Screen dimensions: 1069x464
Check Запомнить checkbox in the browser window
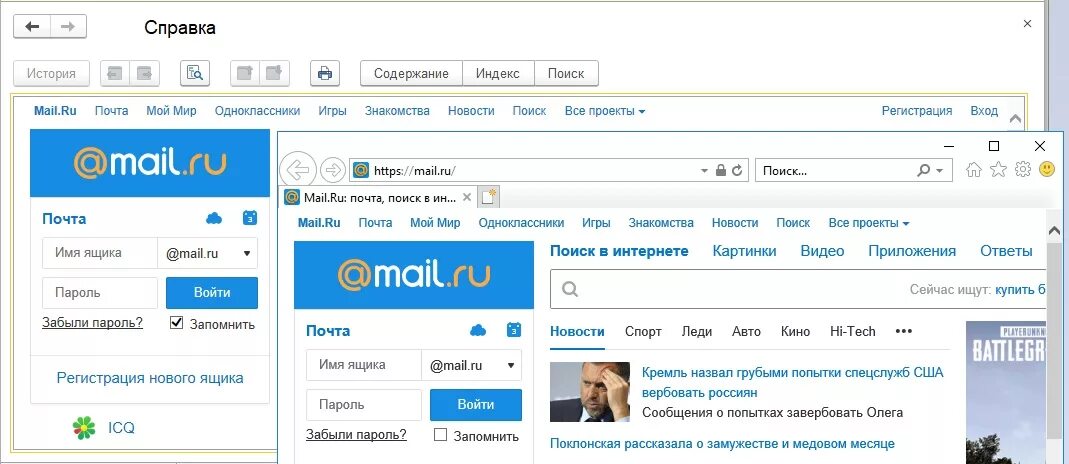tap(440, 435)
